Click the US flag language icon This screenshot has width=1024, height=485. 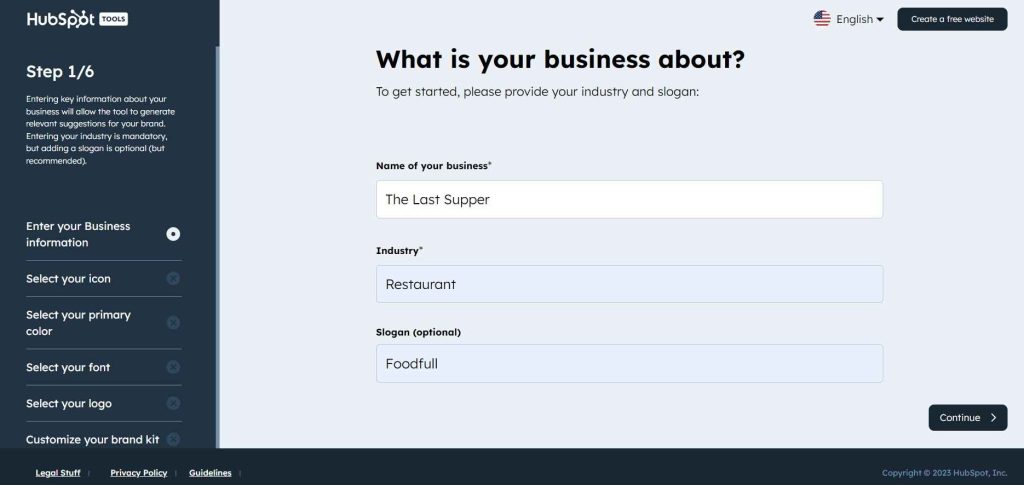tap(822, 19)
